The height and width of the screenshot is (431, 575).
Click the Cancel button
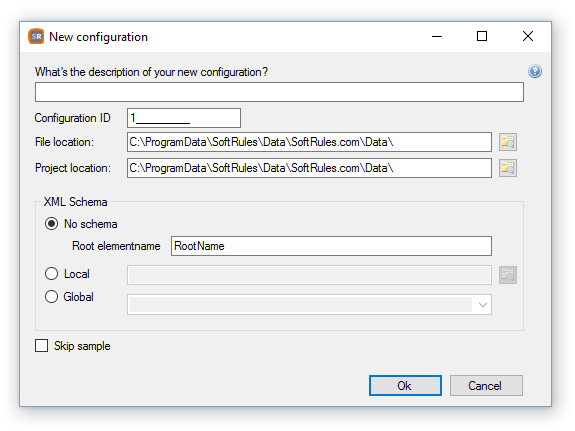point(486,386)
